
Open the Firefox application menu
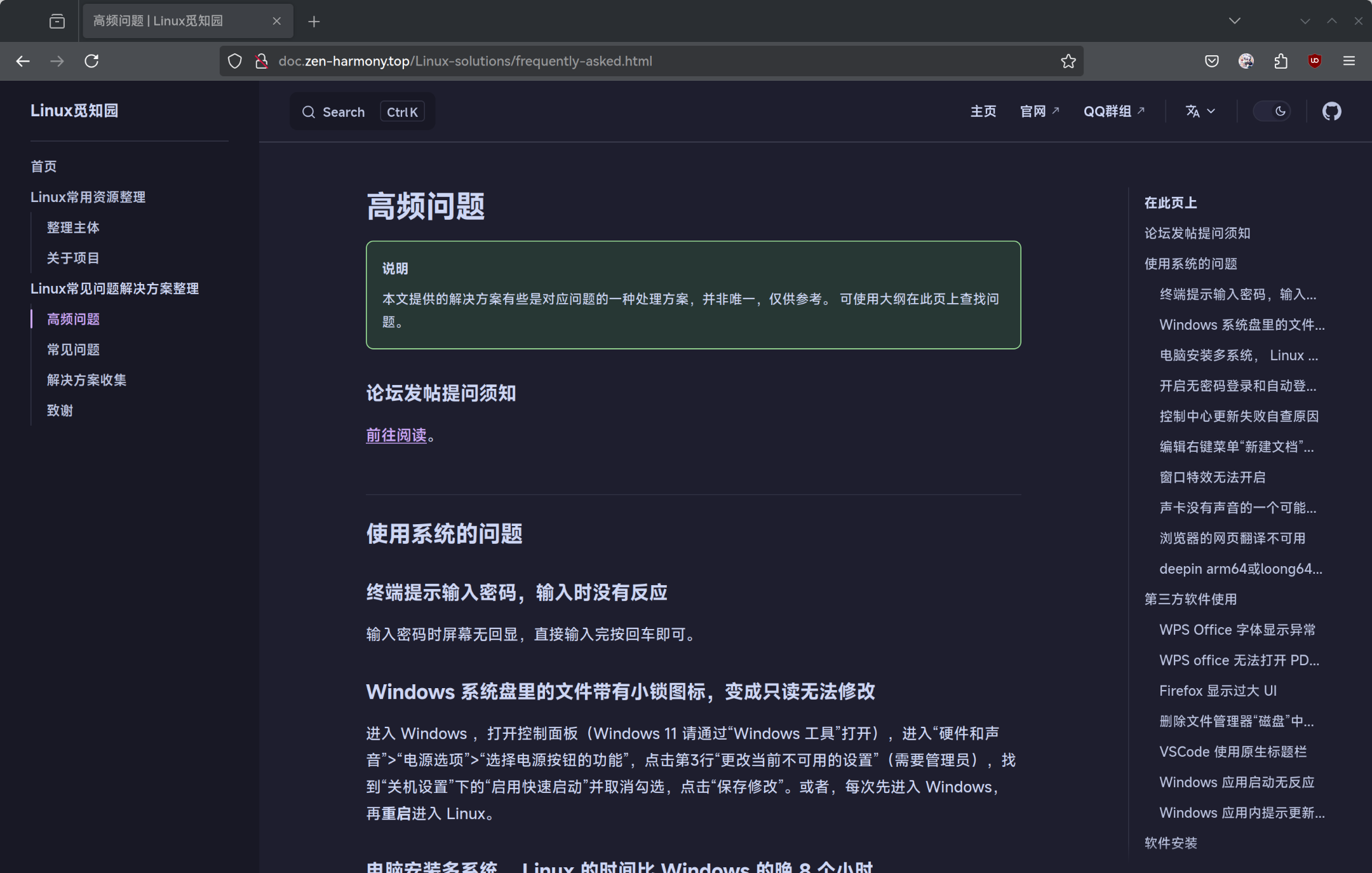(x=1348, y=61)
